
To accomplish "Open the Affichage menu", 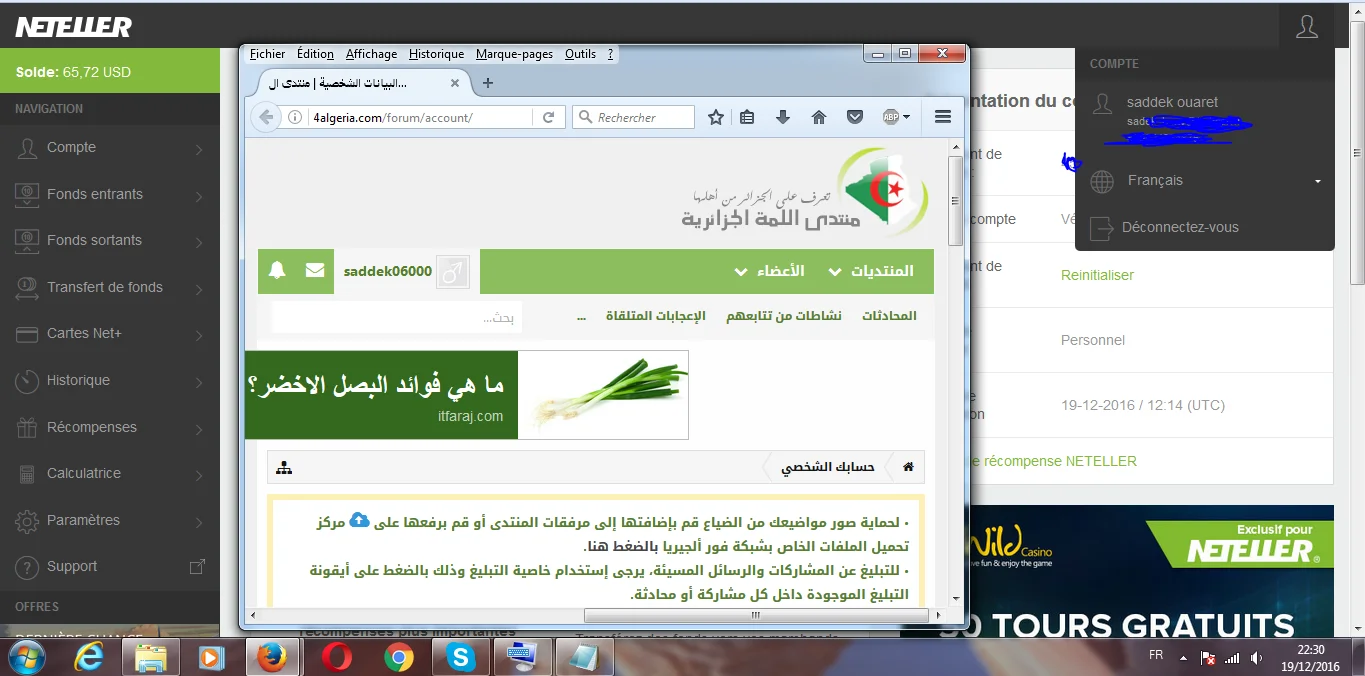I will [371, 54].
